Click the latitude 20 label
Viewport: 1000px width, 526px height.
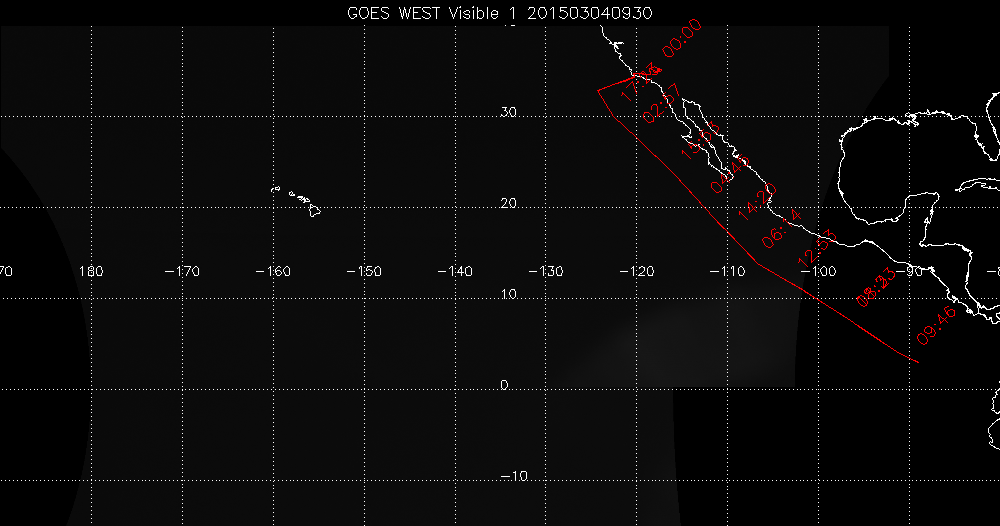tap(508, 204)
